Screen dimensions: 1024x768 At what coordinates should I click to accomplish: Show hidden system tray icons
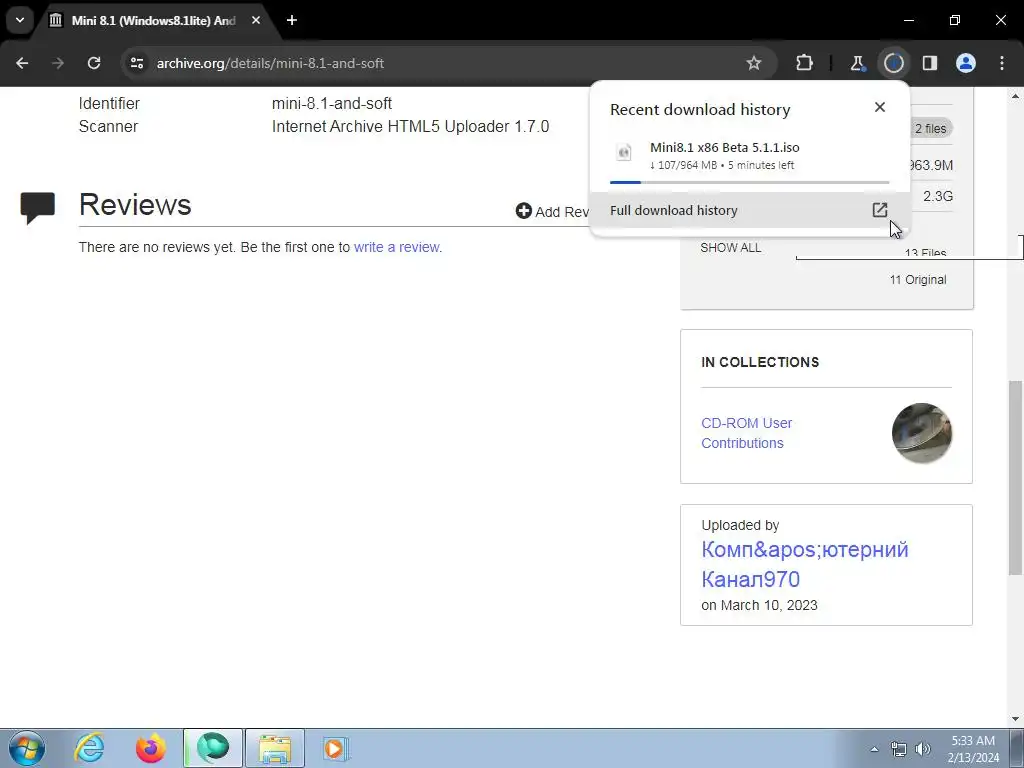click(x=874, y=749)
